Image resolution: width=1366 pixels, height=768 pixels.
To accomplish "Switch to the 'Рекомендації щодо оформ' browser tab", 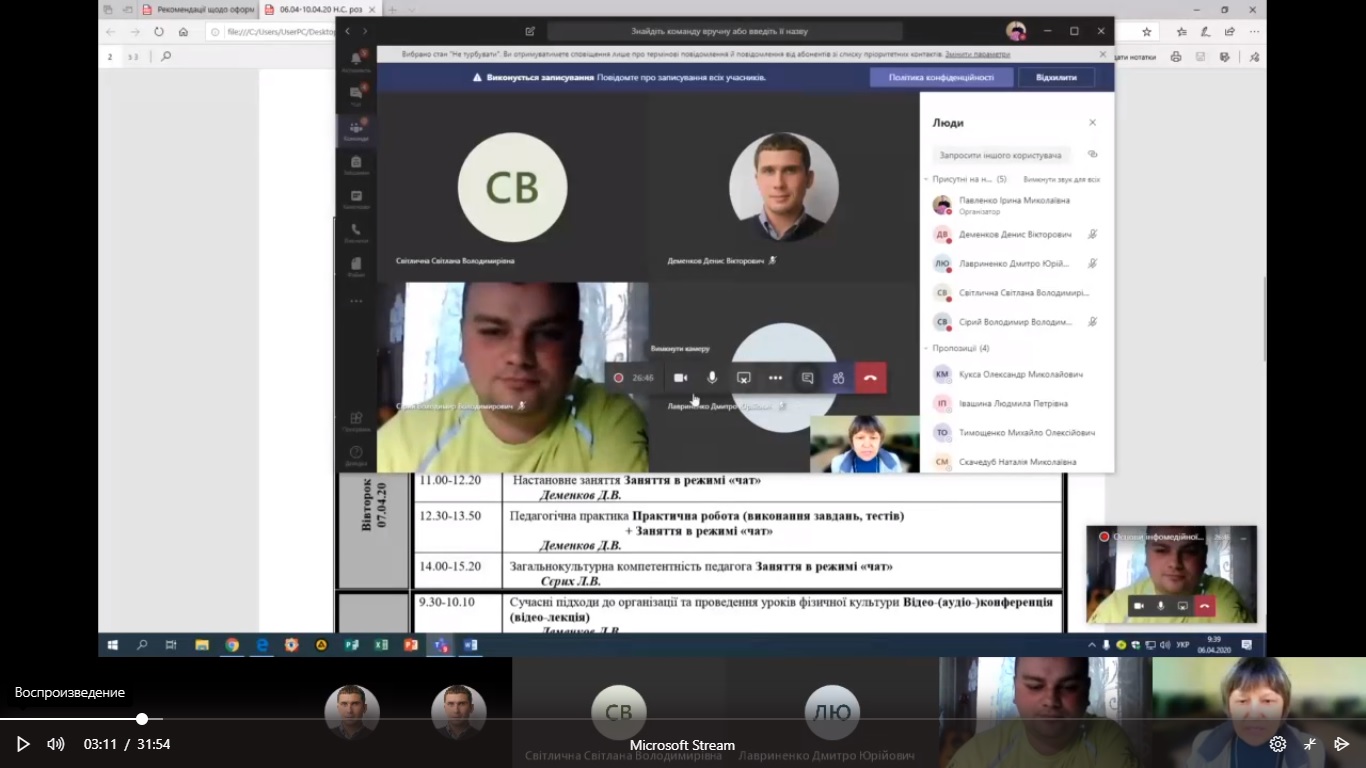I will coord(197,10).
